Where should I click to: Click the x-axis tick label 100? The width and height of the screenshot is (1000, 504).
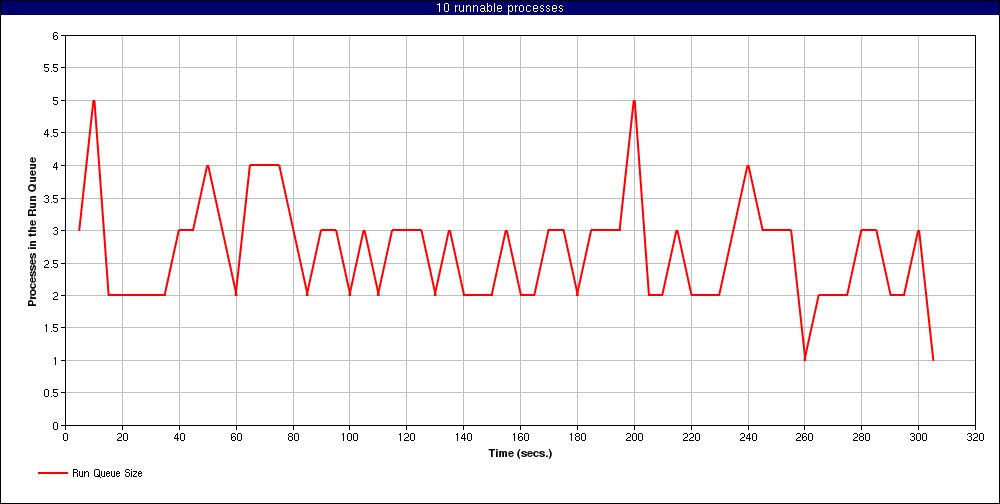[x=350, y=438]
